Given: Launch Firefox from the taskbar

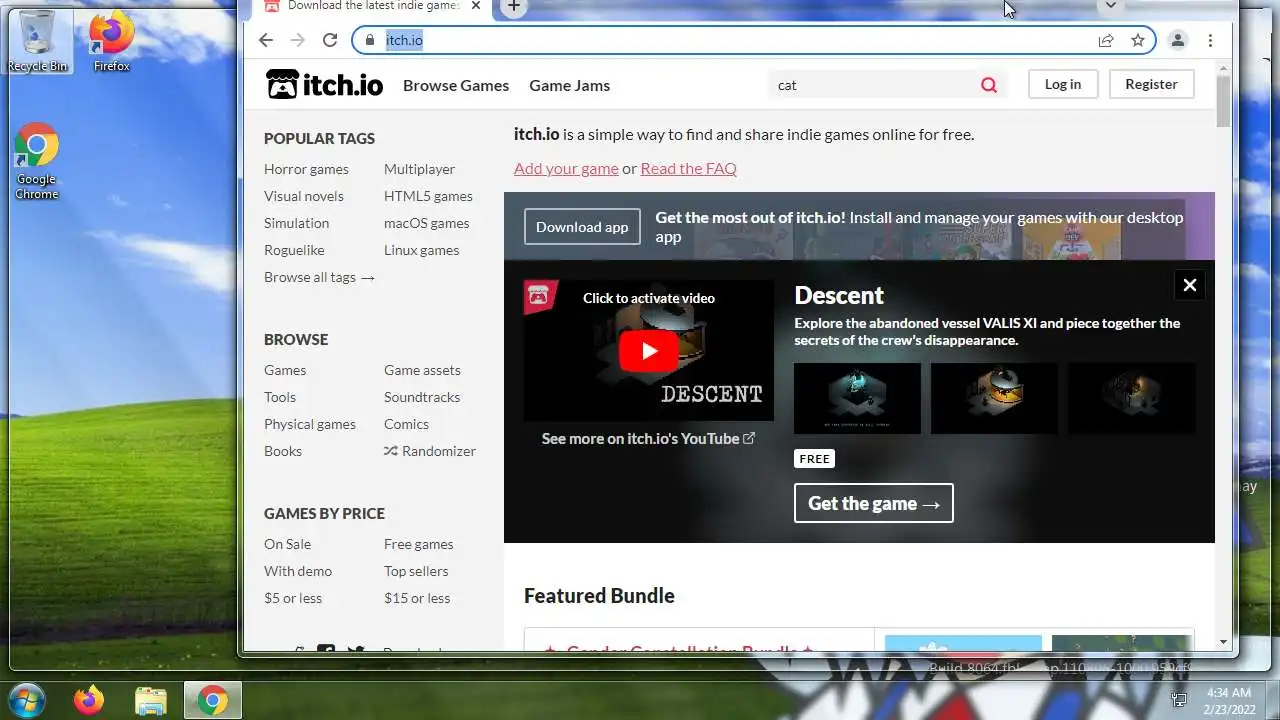Looking at the screenshot, I should tap(88, 700).
